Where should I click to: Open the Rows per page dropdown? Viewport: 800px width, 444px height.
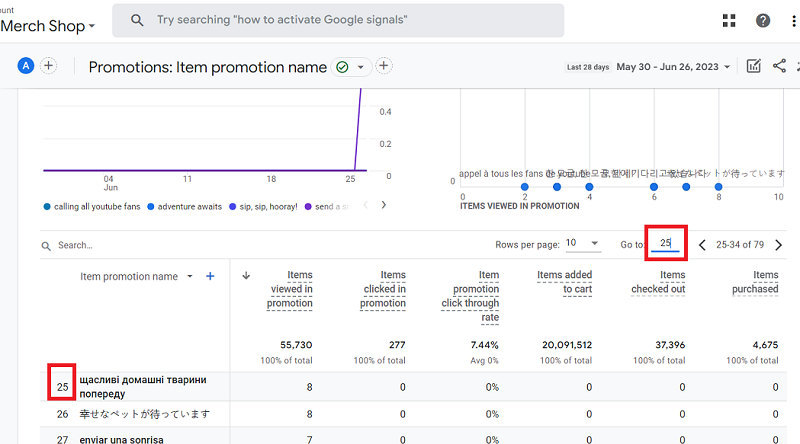click(x=581, y=244)
